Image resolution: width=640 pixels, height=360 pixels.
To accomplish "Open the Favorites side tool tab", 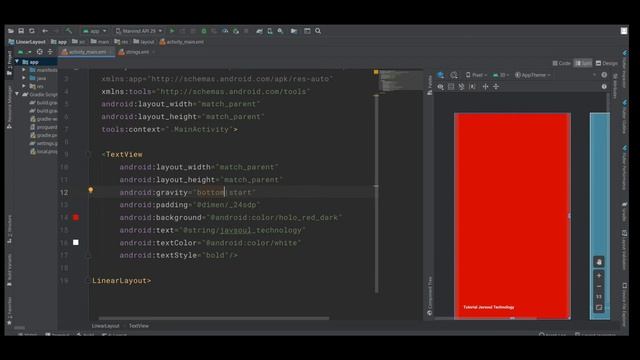I will pyautogui.click(x=9, y=311).
